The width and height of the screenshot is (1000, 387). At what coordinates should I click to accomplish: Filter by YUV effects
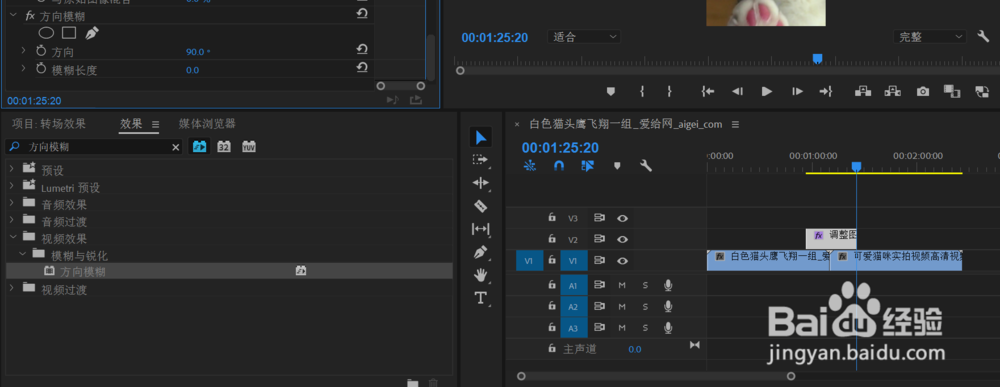[x=249, y=147]
